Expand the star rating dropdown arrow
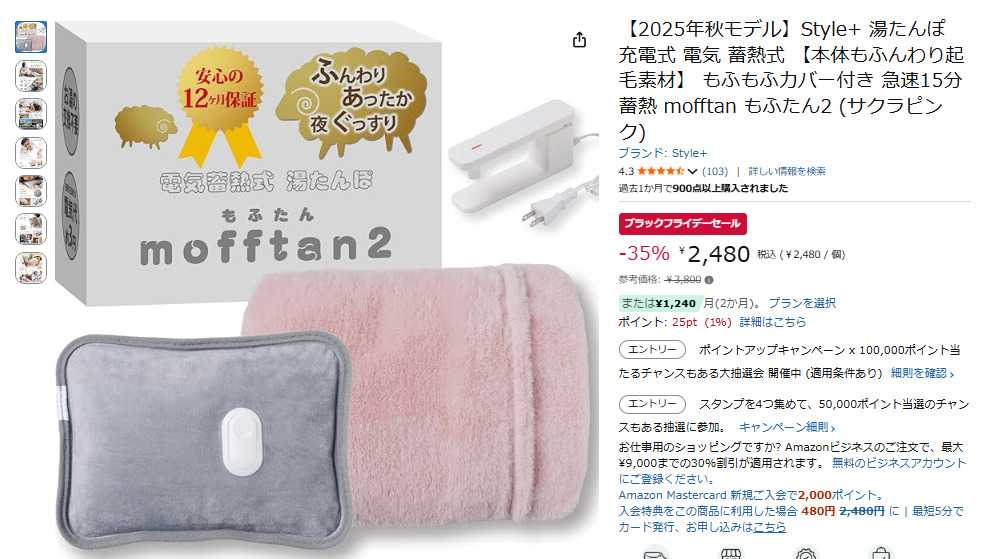 point(692,171)
